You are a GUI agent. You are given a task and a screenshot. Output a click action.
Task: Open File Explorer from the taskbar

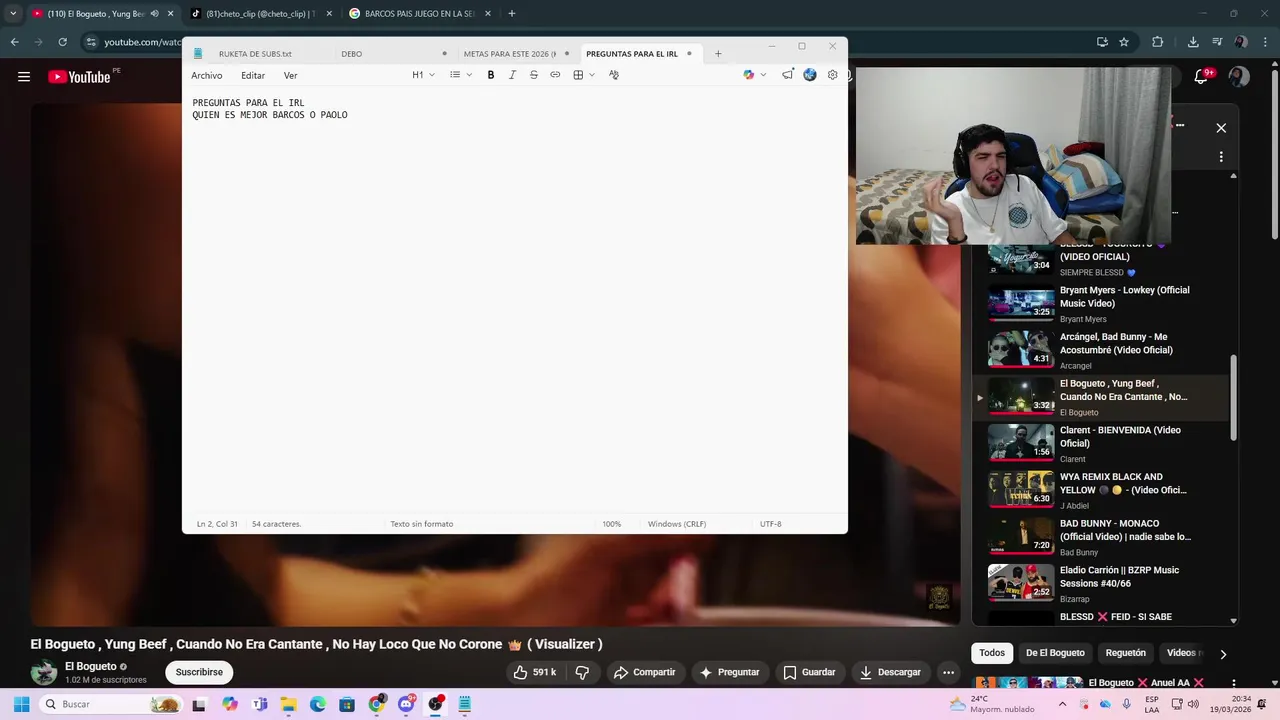[x=289, y=704]
